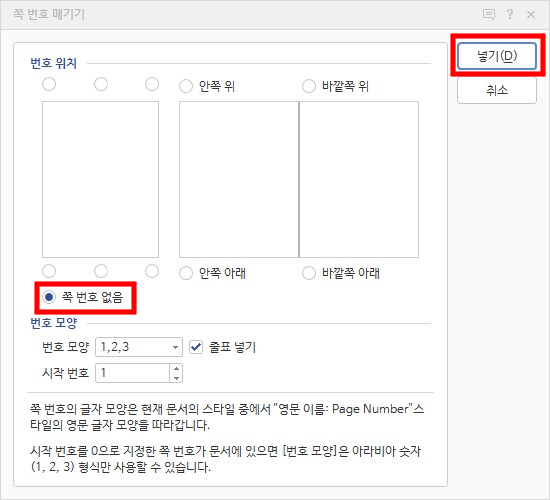Click the title bar dialog description icon

click(x=489, y=14)
